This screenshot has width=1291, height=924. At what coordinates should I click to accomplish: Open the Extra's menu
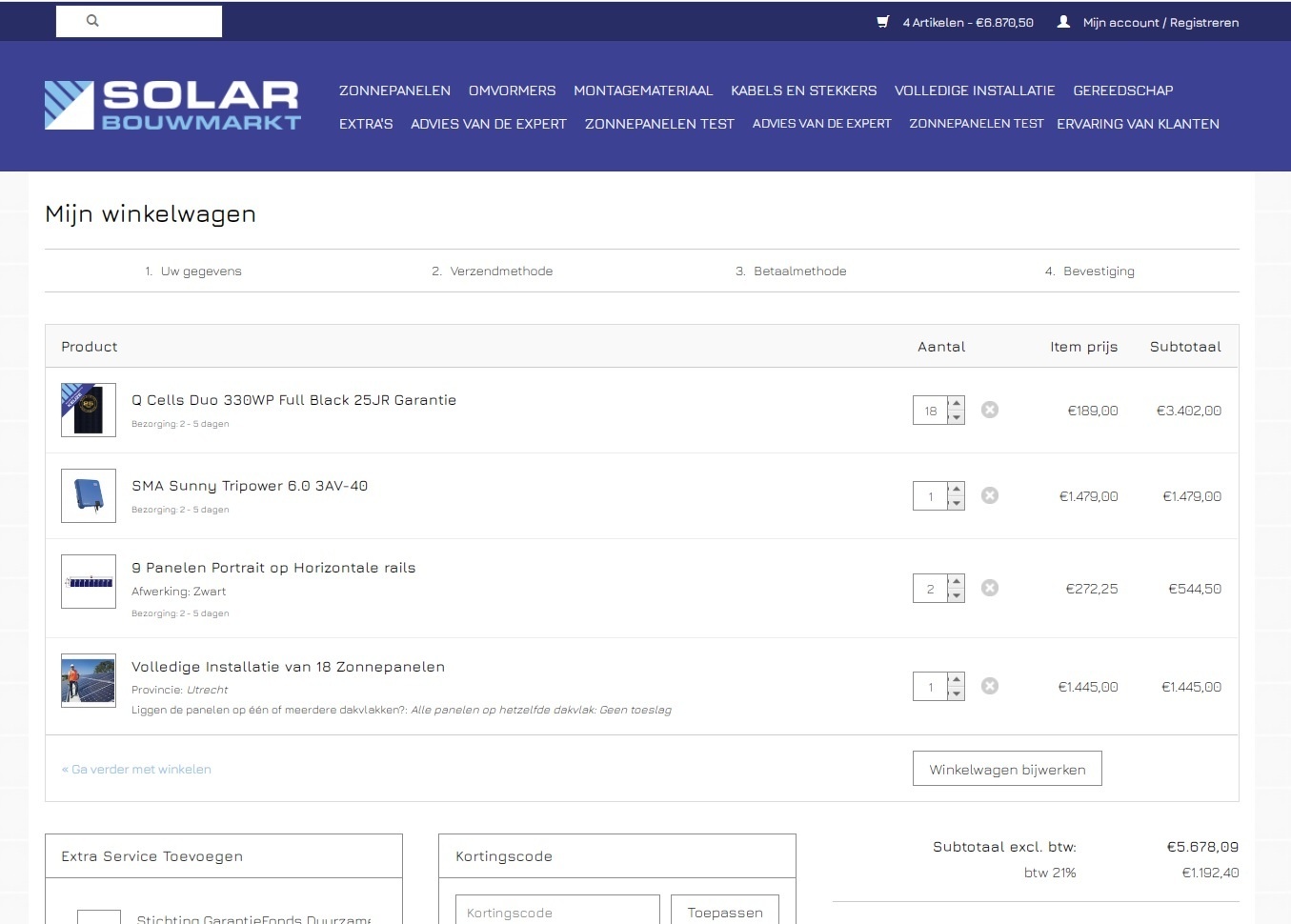[366, 124]
